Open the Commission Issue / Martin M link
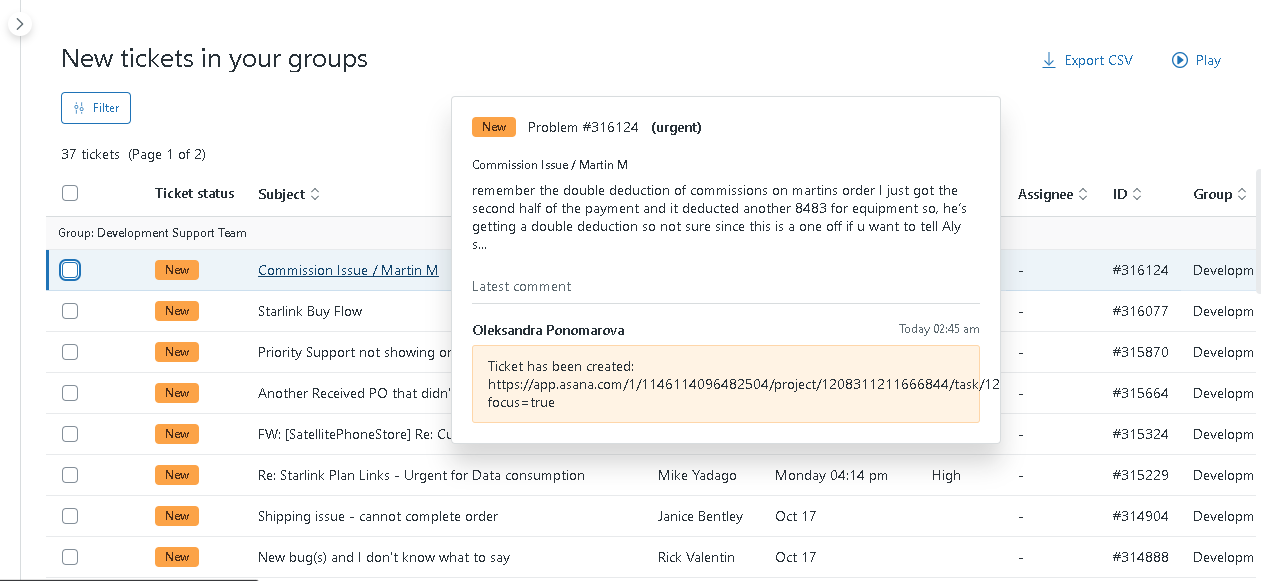Screen dimensions: 1261x581 [x=348, y=270]
